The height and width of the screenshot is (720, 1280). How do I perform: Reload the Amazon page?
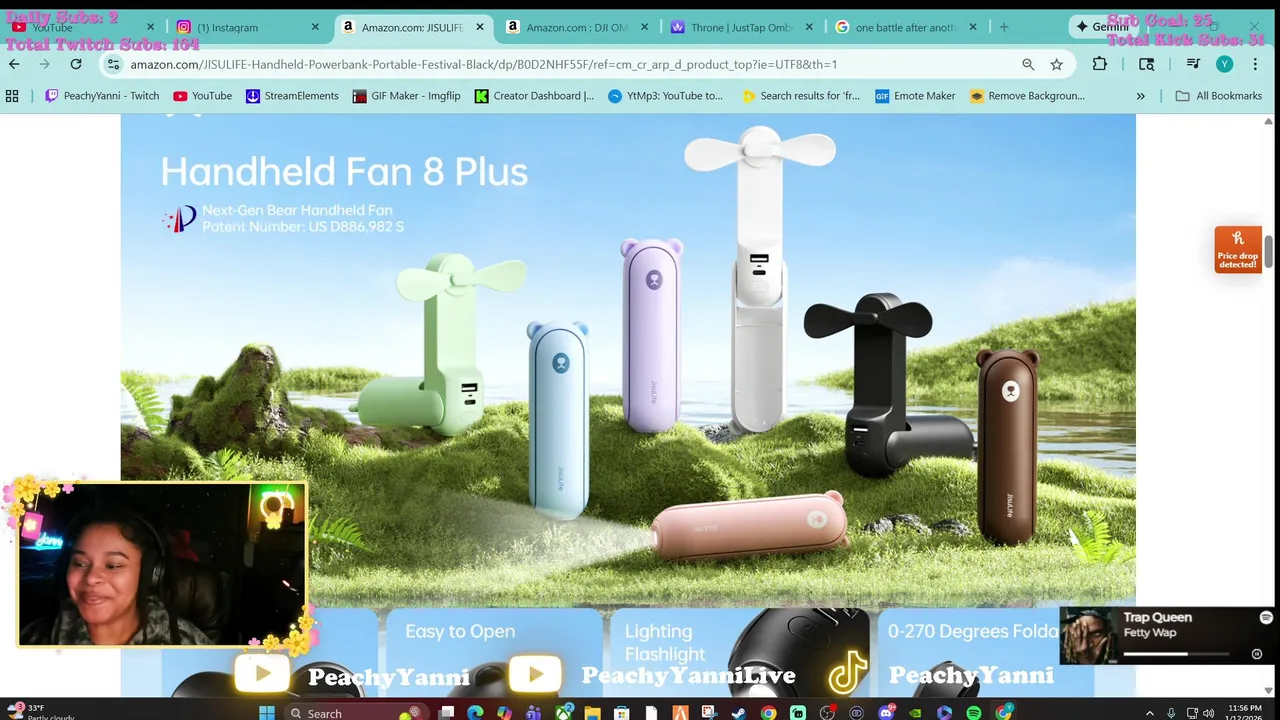pos(76,64)
